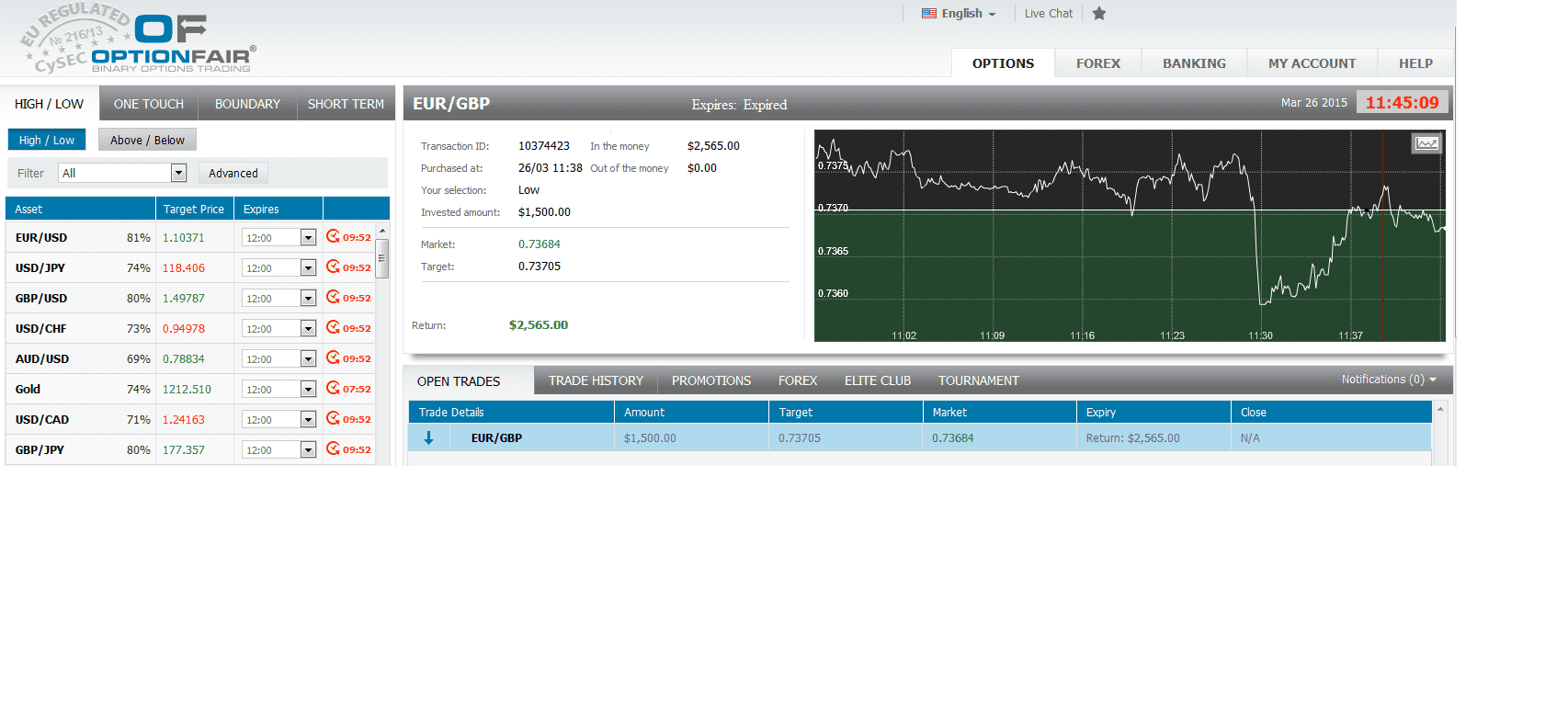Click the star favorites icon in top bar
Image resolution: width=1568 pixels, height=715 pixels.
[1098, 14]
